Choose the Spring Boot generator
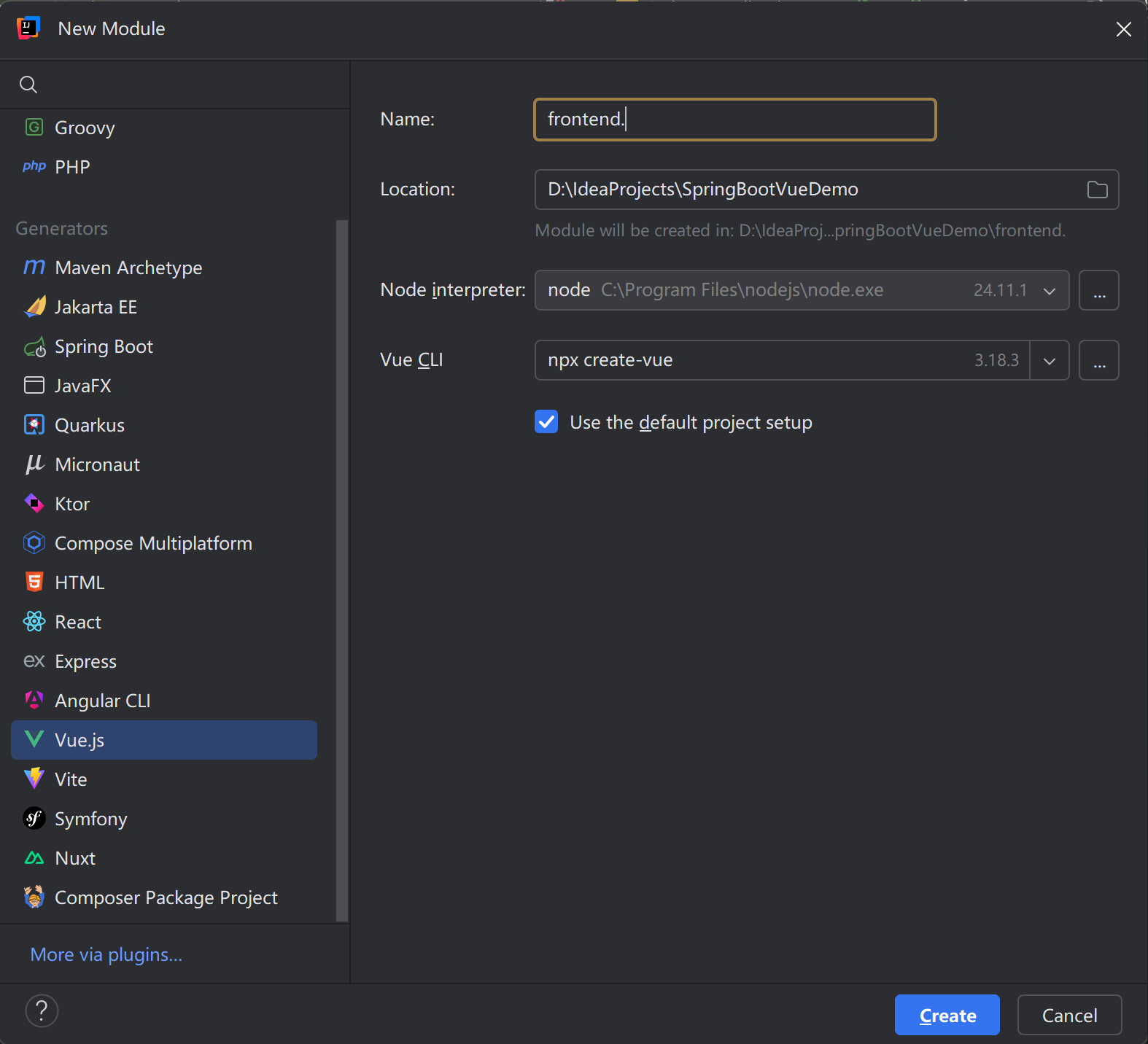 coord(164,346)
